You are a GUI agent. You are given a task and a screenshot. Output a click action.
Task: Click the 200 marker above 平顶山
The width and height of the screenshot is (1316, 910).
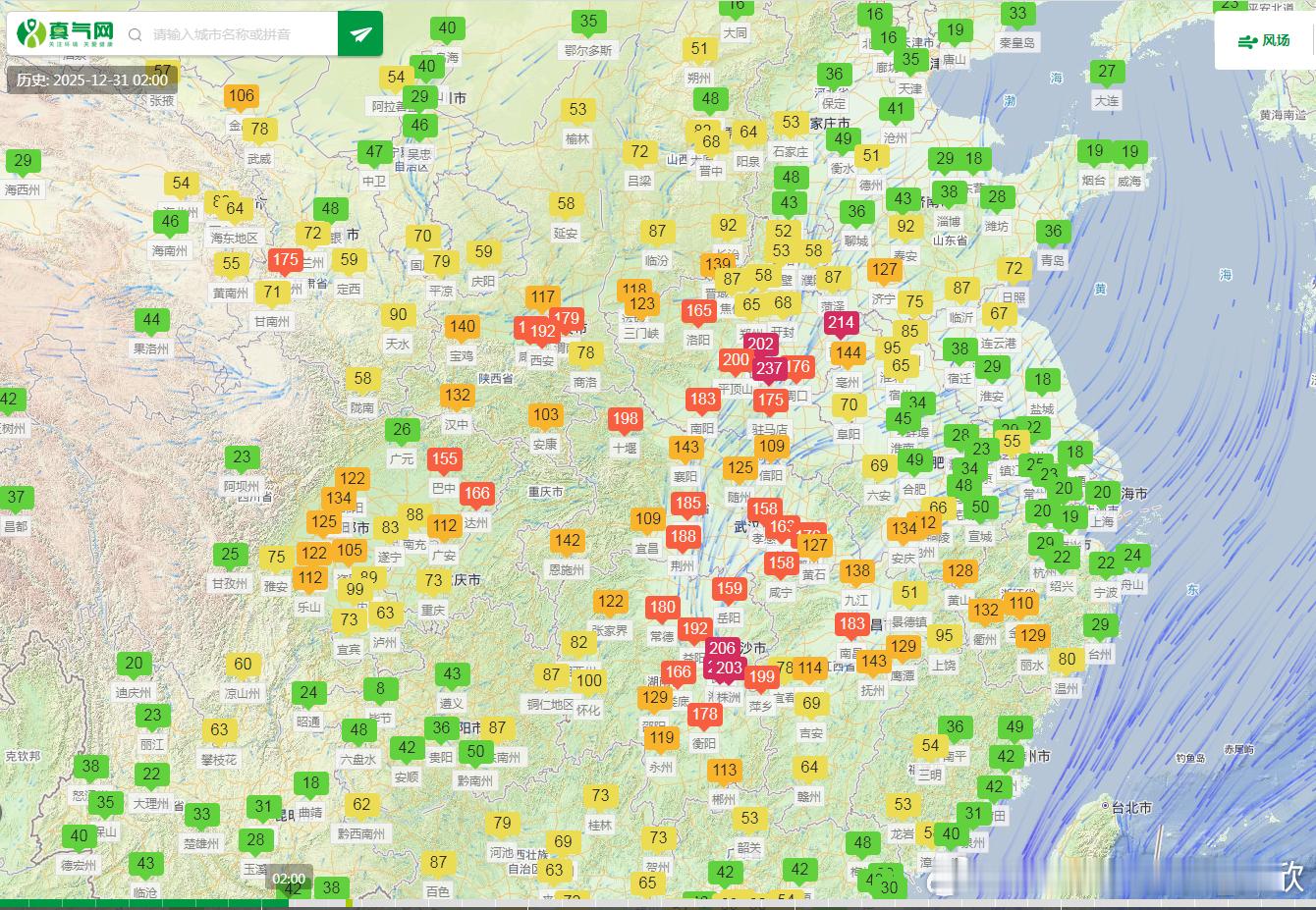click(736, 361)
